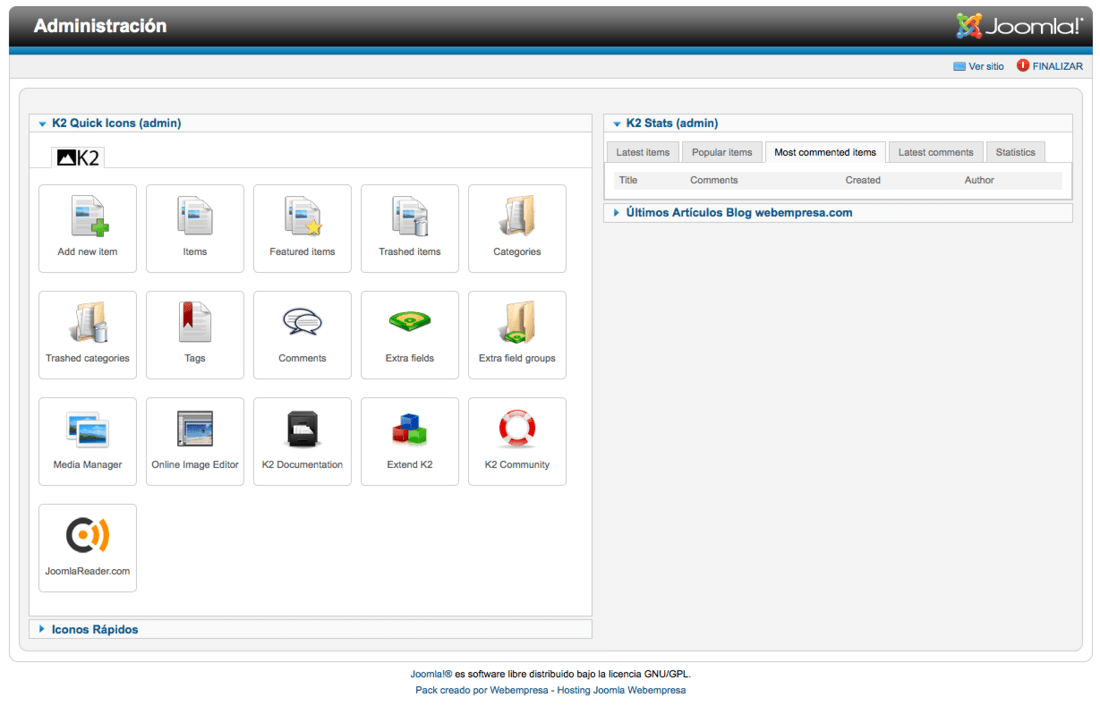
Task: Click the Ver sitio monitor icon
Action: coord(959,67)
